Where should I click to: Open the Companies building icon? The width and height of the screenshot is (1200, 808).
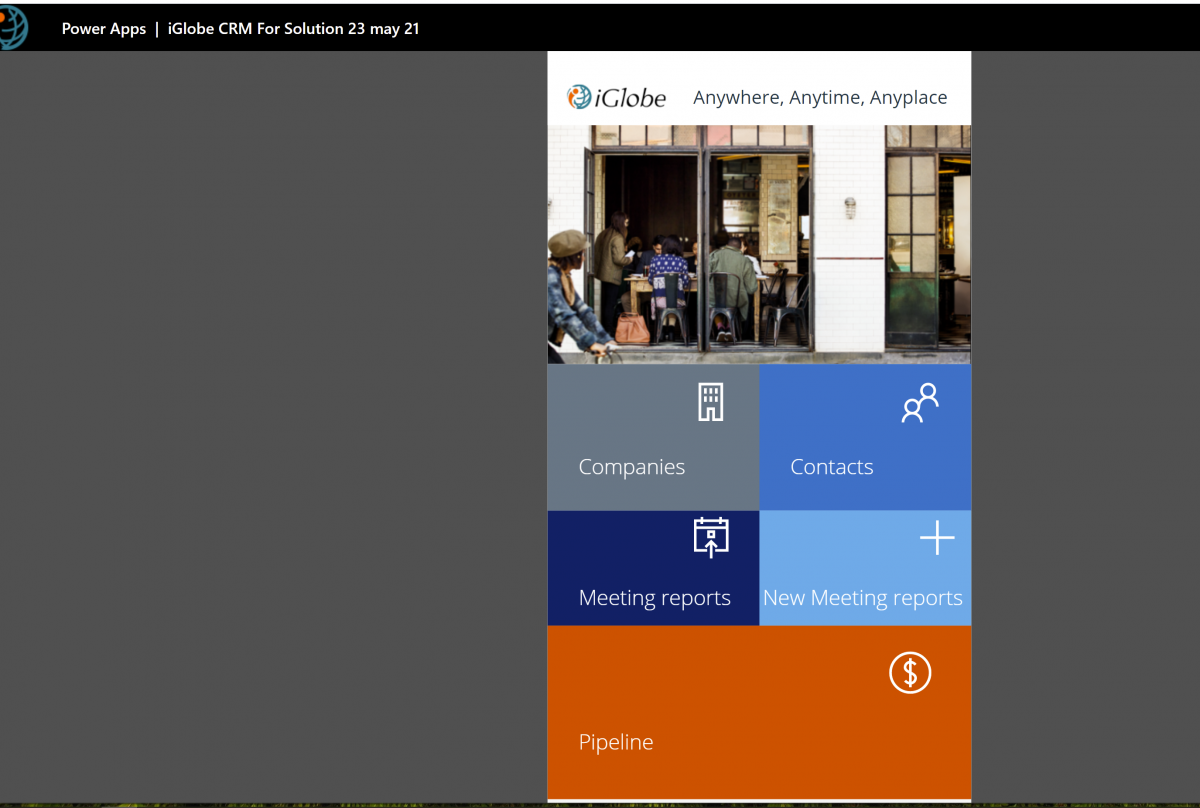point(710,402)
